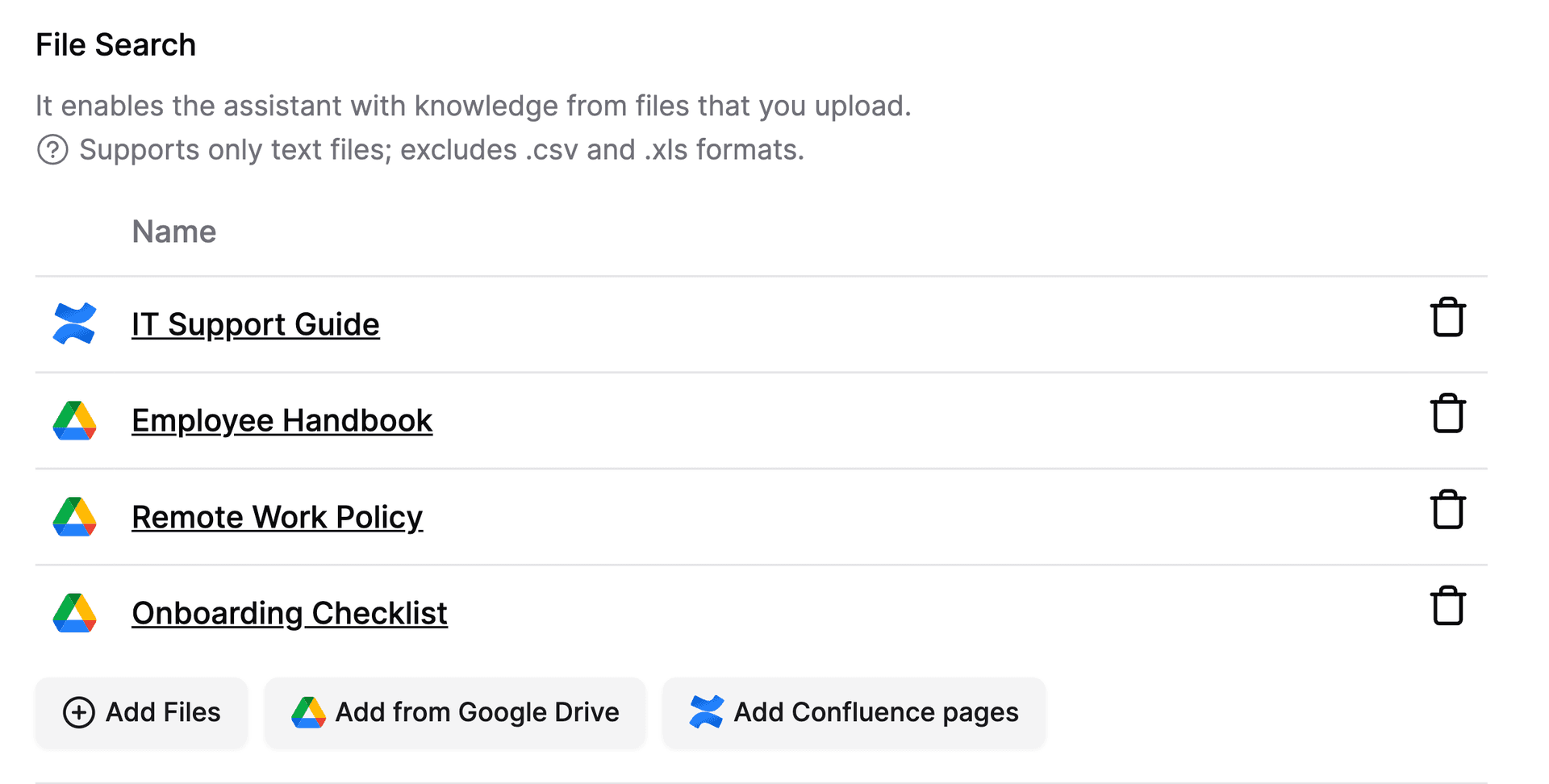Click the Google Drive icon beside Employee Handbook

click(73, 420)
